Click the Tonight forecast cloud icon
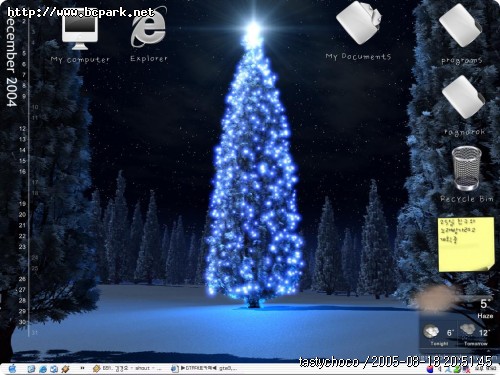 431,331
